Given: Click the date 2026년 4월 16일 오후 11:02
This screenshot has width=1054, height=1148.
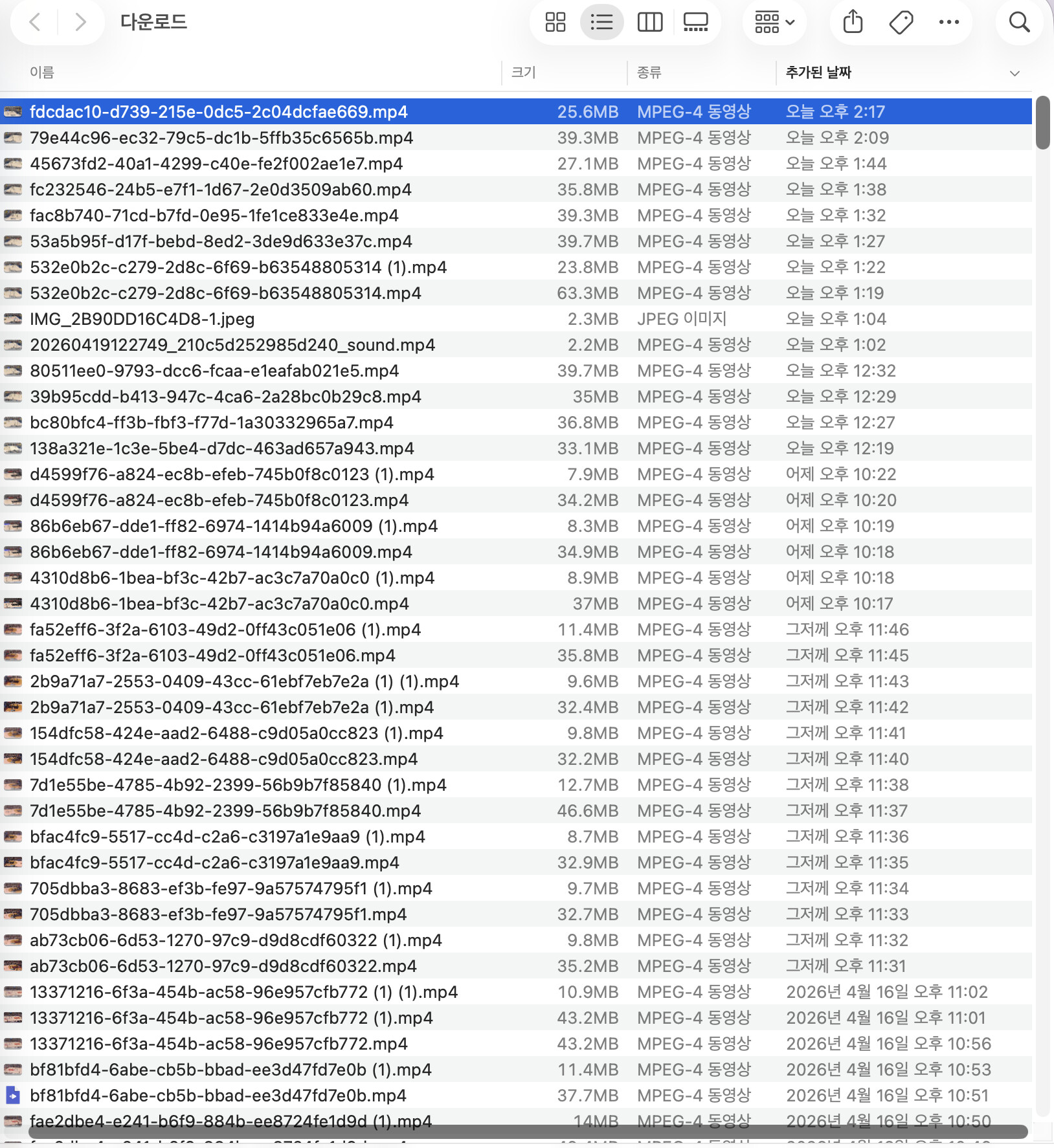Looking at the screenshot, I should pyautogui.click(x=887, y=992).
